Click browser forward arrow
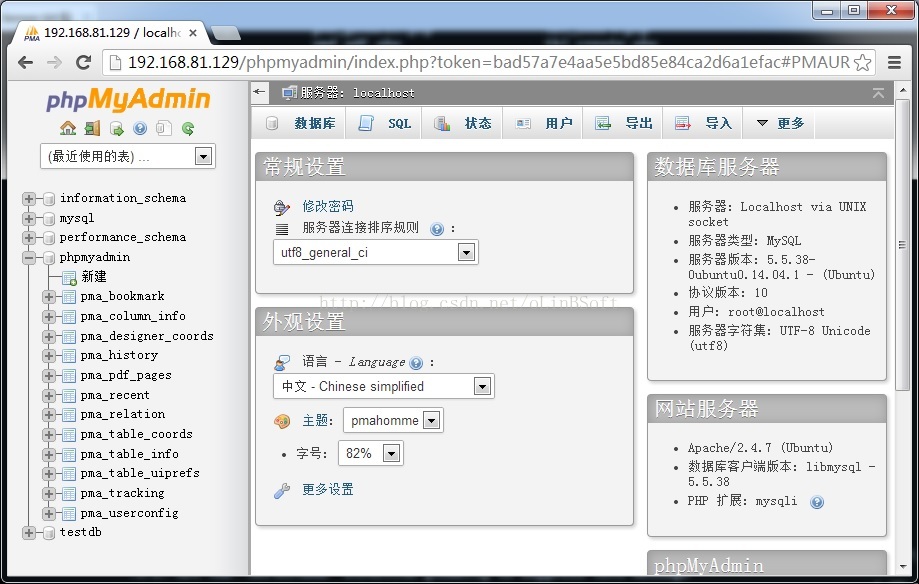This screenshot has width=919, height=584. pos(55,62)
